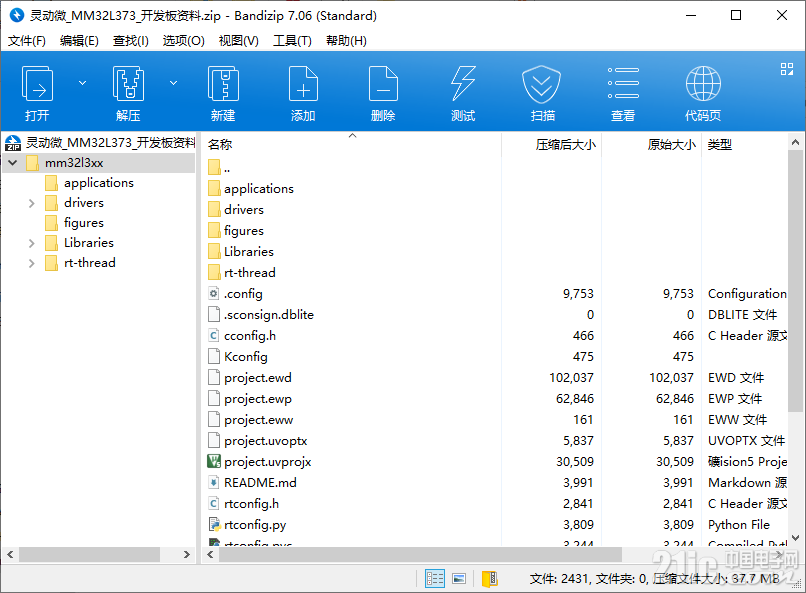Select the project.uvoptx file
Viewport: 806px width, 593px height.
(258, 441)
